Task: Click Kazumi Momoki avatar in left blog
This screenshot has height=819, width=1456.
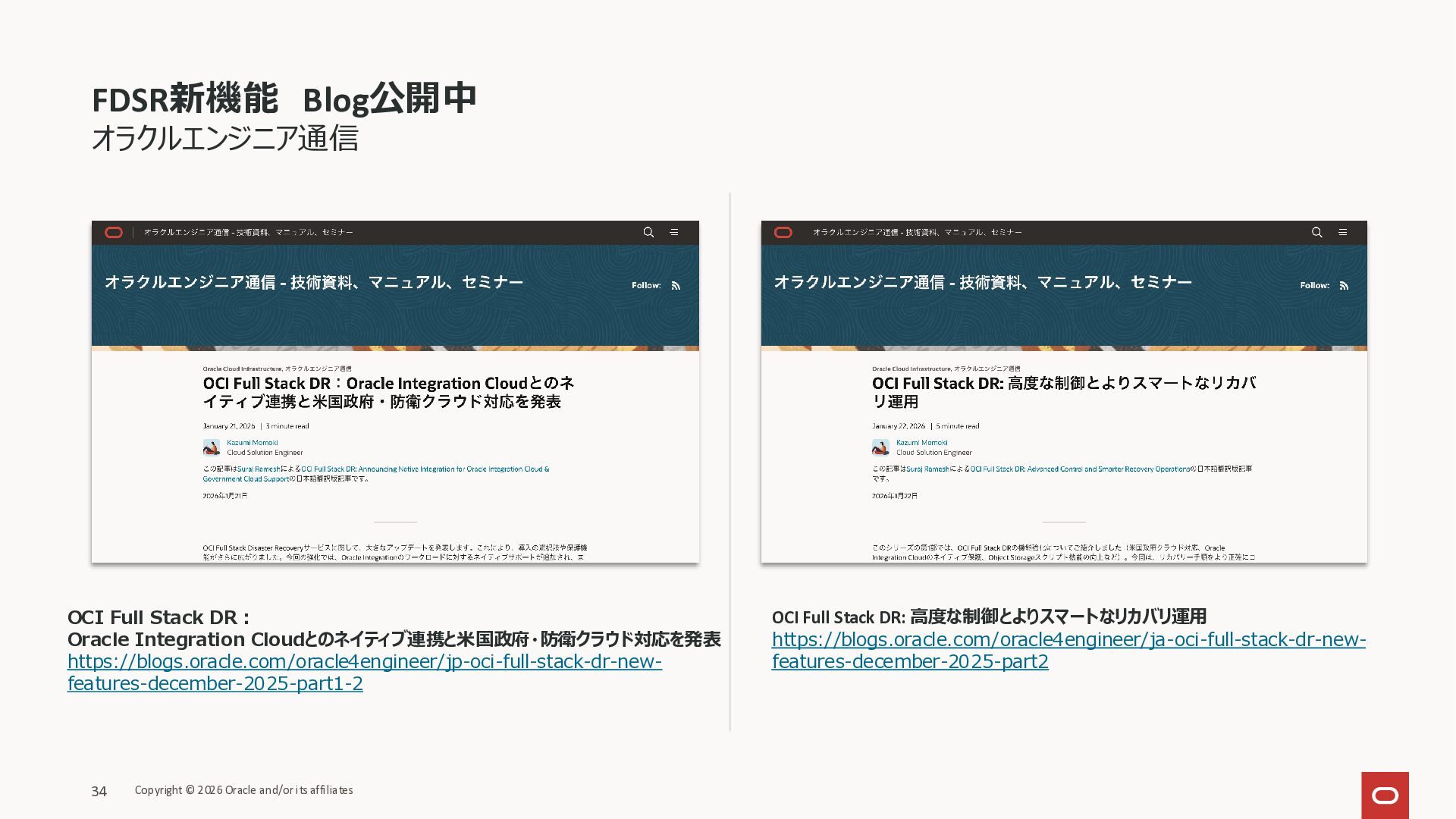Action: tap(212, 447)
